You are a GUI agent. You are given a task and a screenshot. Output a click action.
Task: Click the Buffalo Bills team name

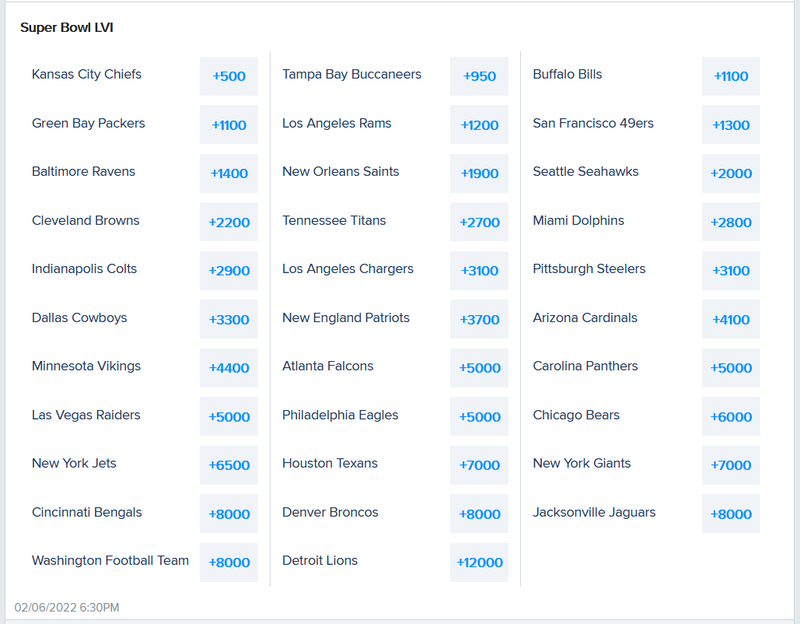(x=567, y=74)
